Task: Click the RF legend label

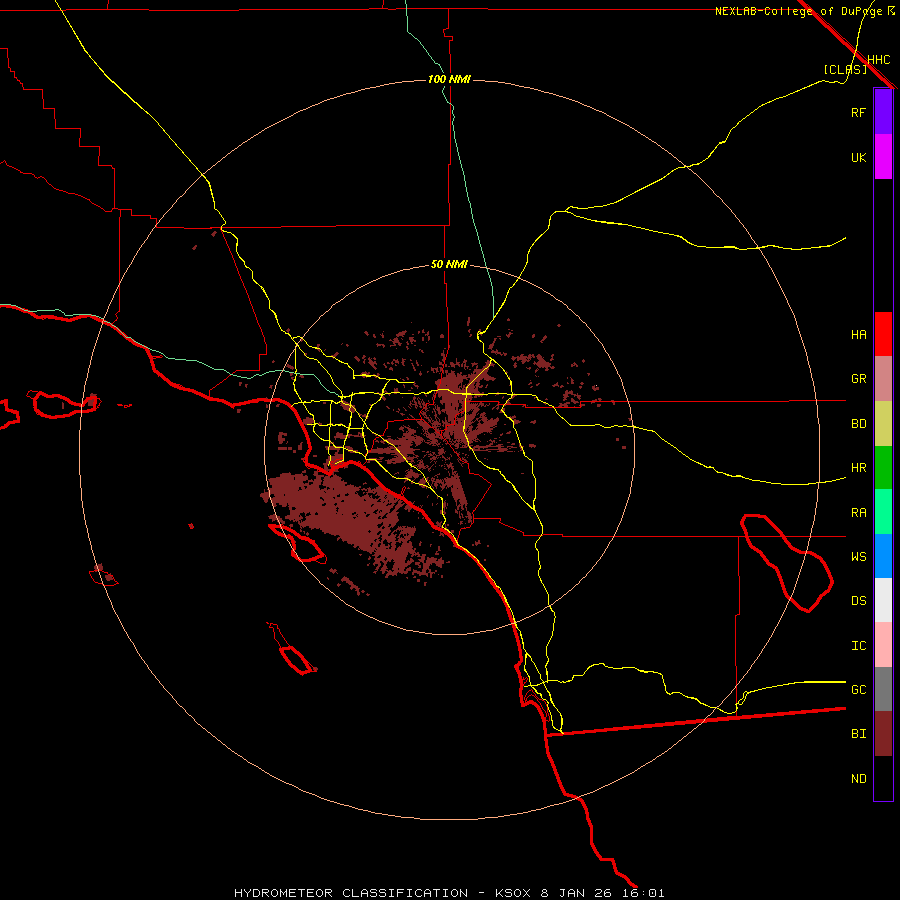Action: 859,112
